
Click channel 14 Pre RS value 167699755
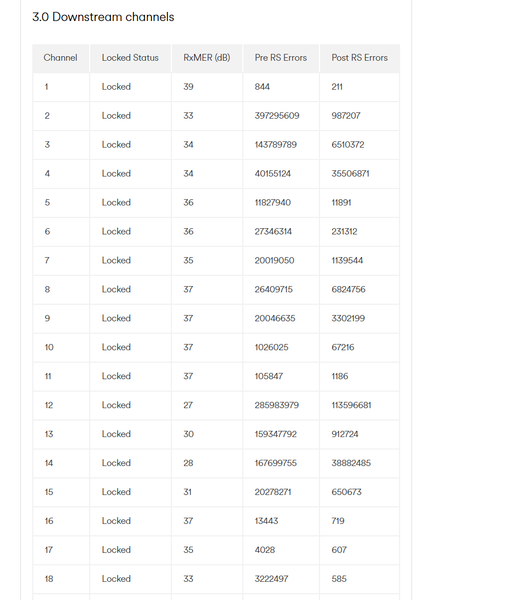(x=276, y=463)
